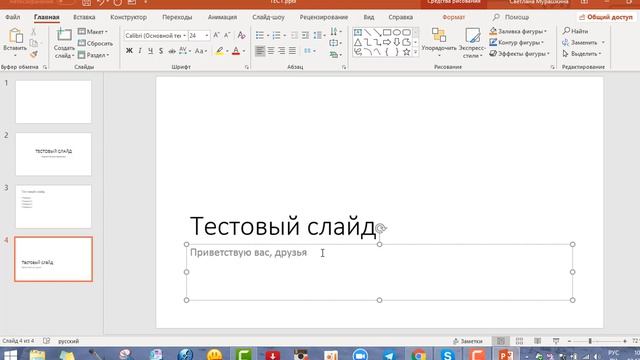
Task: Click the Format Painter brush icon
Action: coord(34,54)
